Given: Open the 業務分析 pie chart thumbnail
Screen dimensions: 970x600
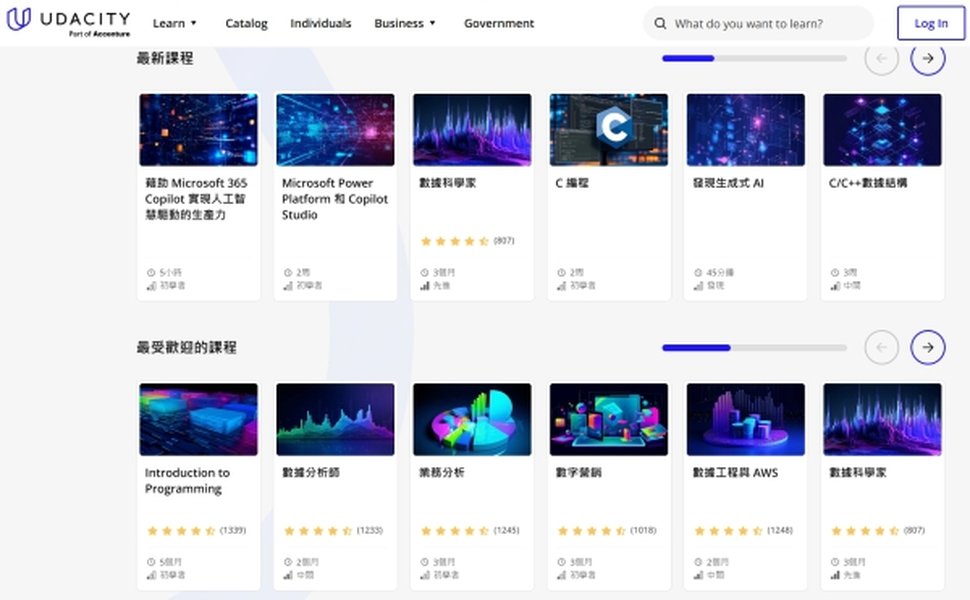Looking at the screenshot, I should (472, 419).
